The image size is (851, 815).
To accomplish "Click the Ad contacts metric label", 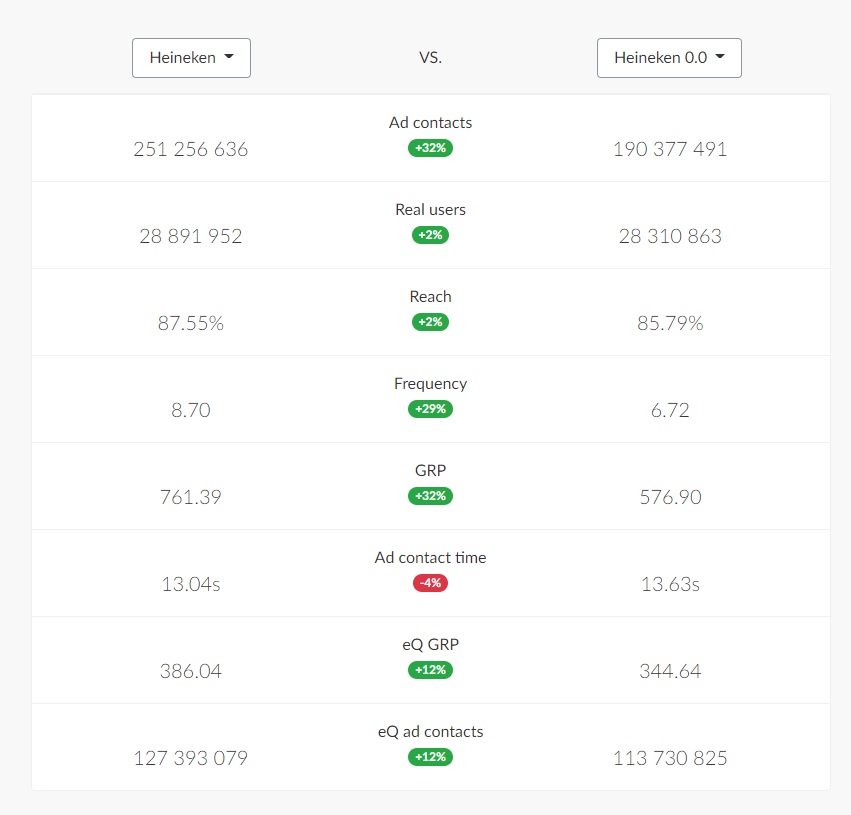I will 430,123.
